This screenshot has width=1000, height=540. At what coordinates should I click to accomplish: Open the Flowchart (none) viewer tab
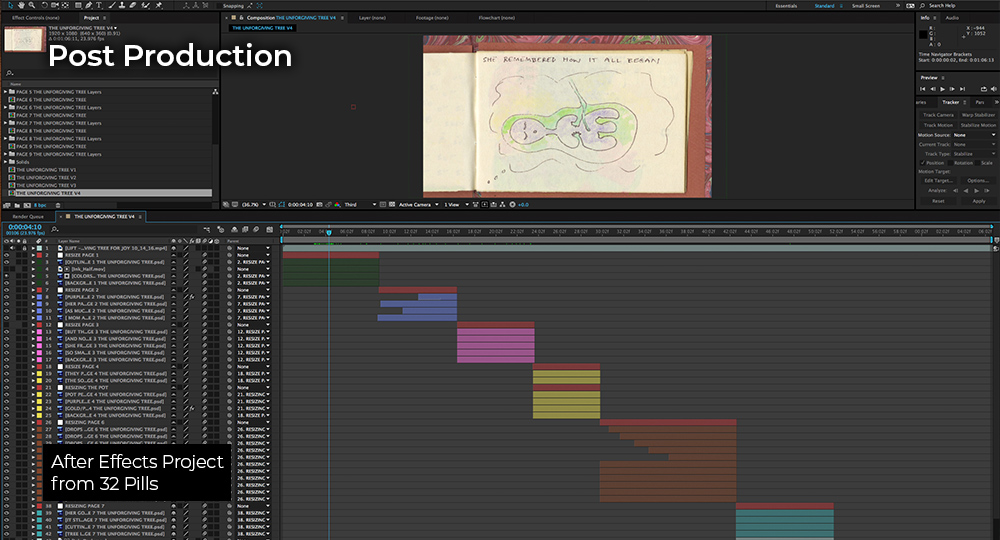pos(497,18)
